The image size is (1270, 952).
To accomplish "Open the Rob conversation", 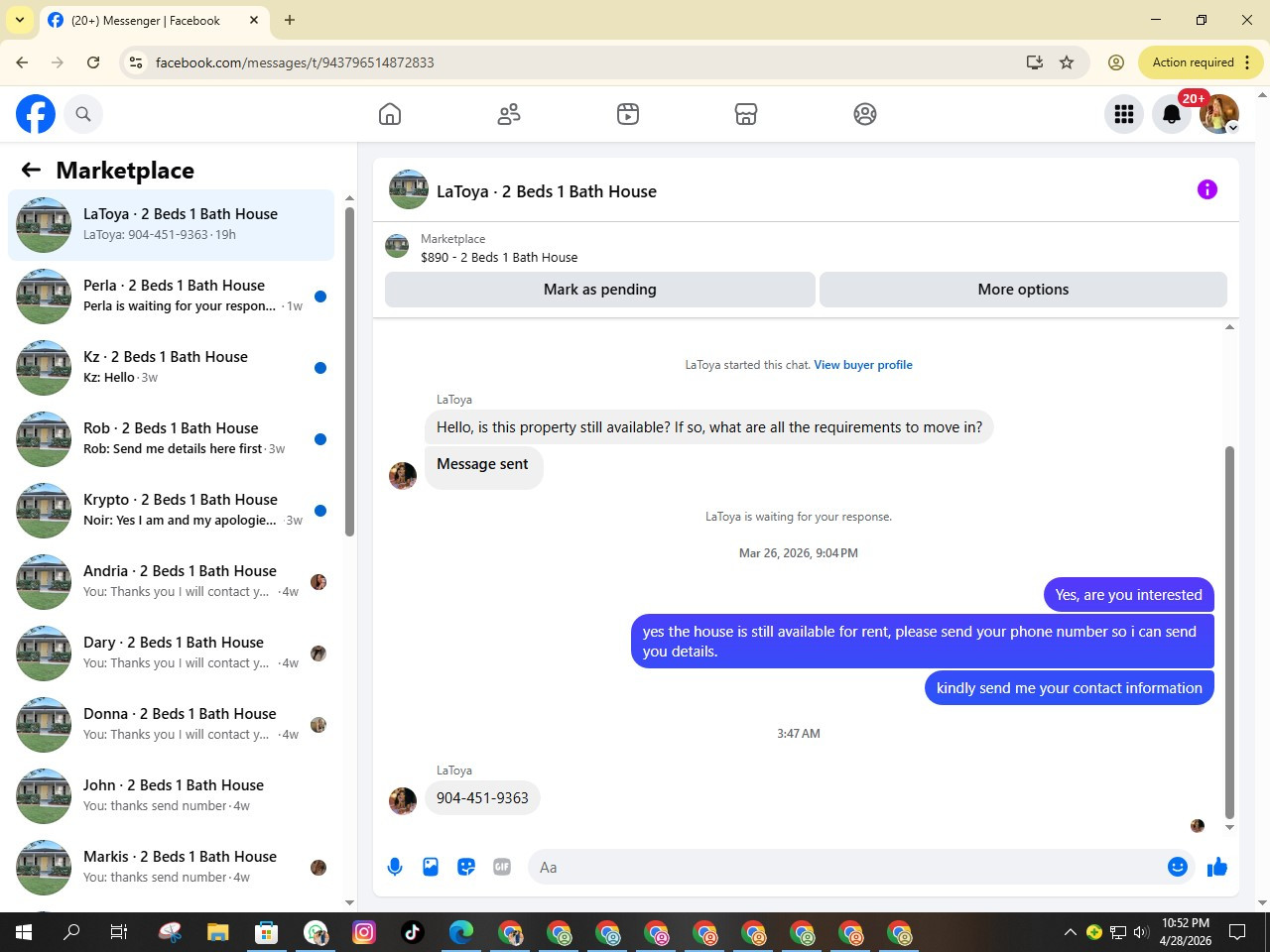I will pos(171,439).
